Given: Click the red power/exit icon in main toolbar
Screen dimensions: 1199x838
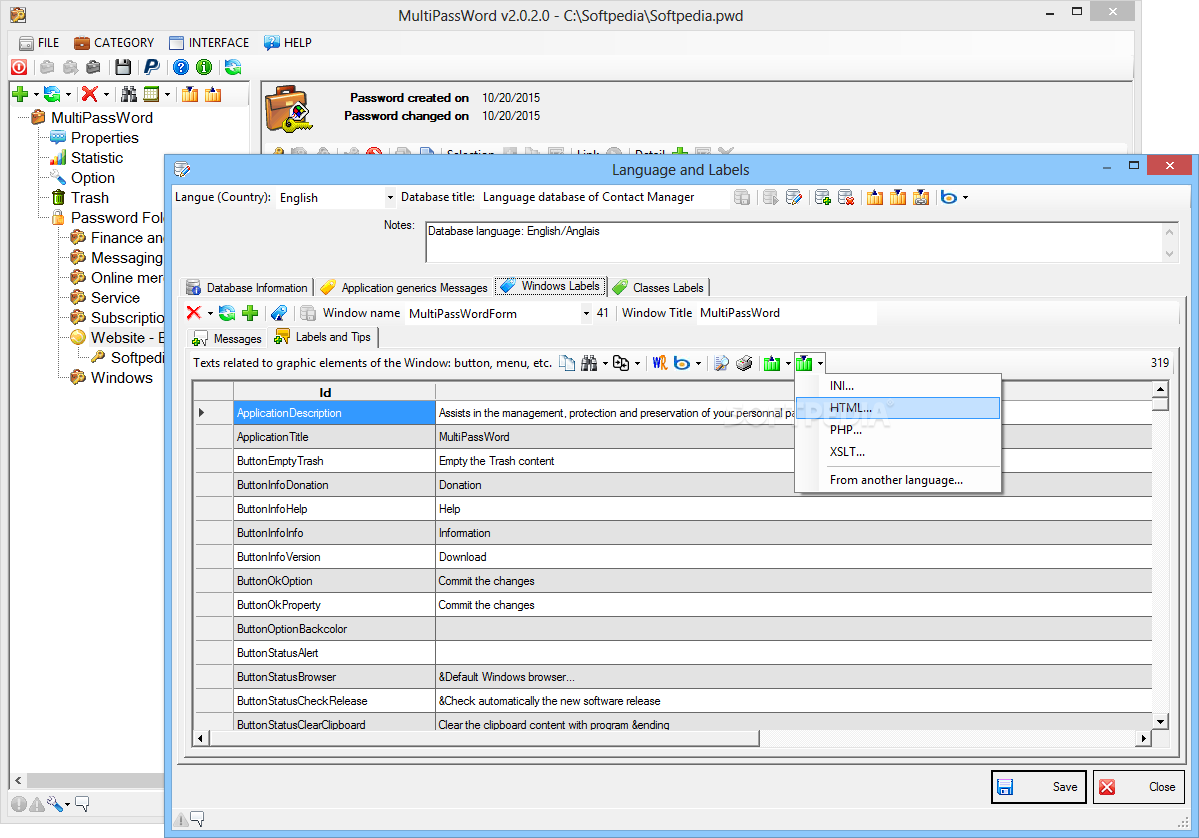Looking at the screenshot, I should (19, 67).
